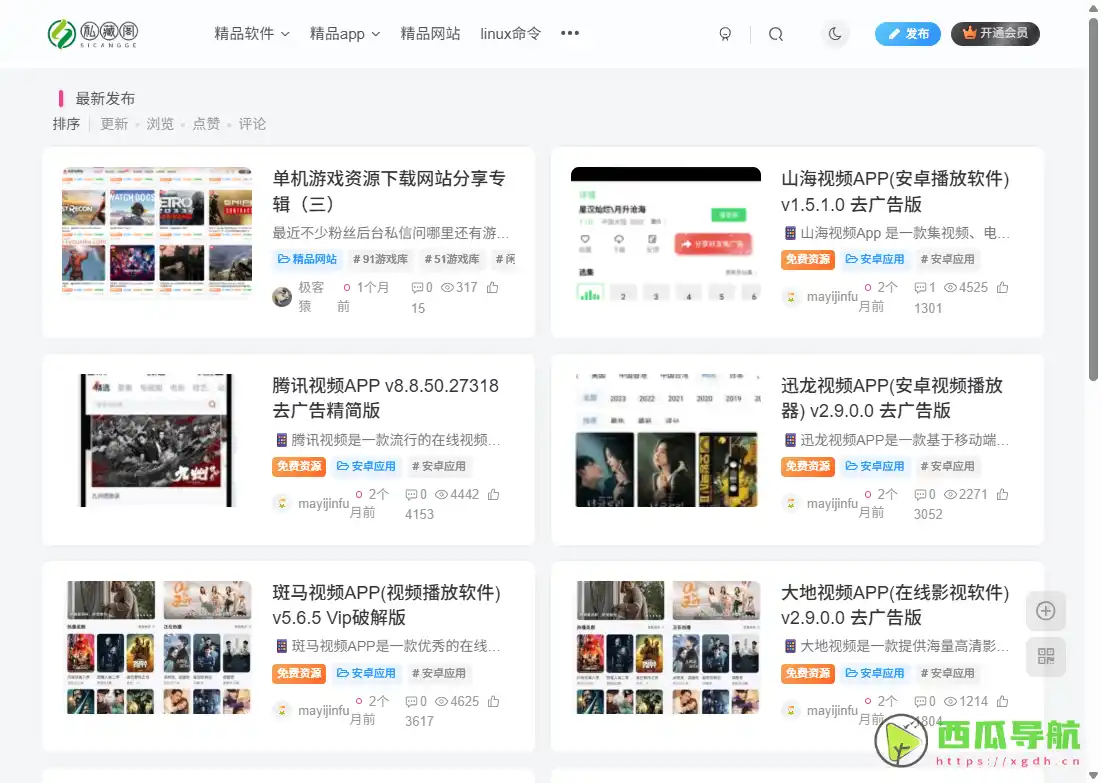
Task: Click the like thumb icon on 山海视频APP card
Action: pos(1003,286)
